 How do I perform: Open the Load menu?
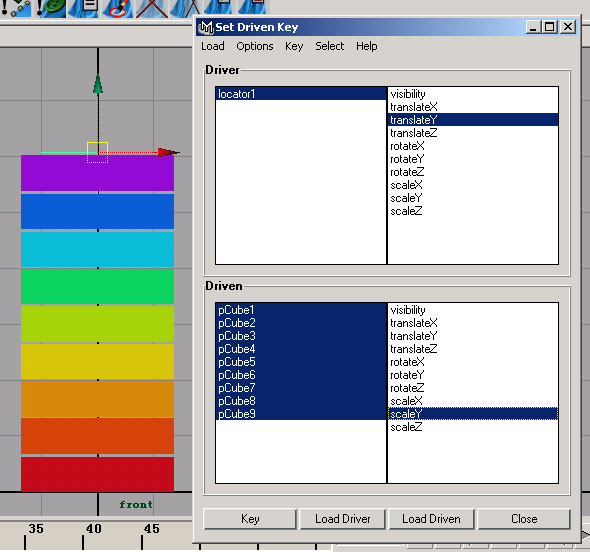pyautogui.click(x=213, y=46)
